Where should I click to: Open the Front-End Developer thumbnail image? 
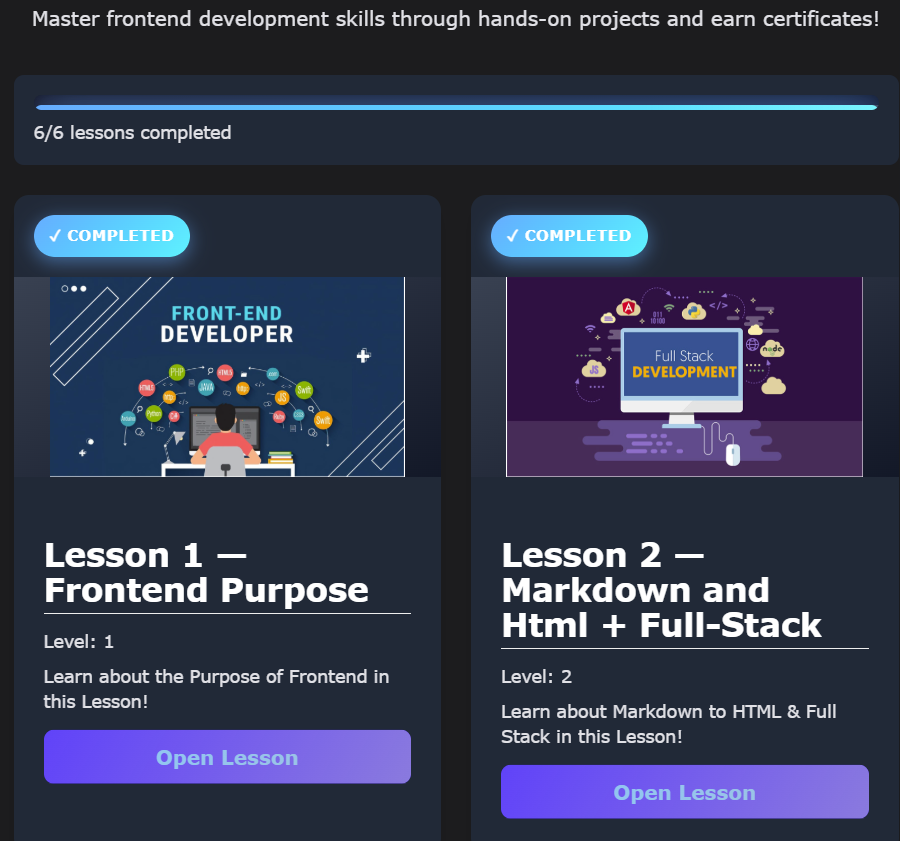tap(227, 377)
